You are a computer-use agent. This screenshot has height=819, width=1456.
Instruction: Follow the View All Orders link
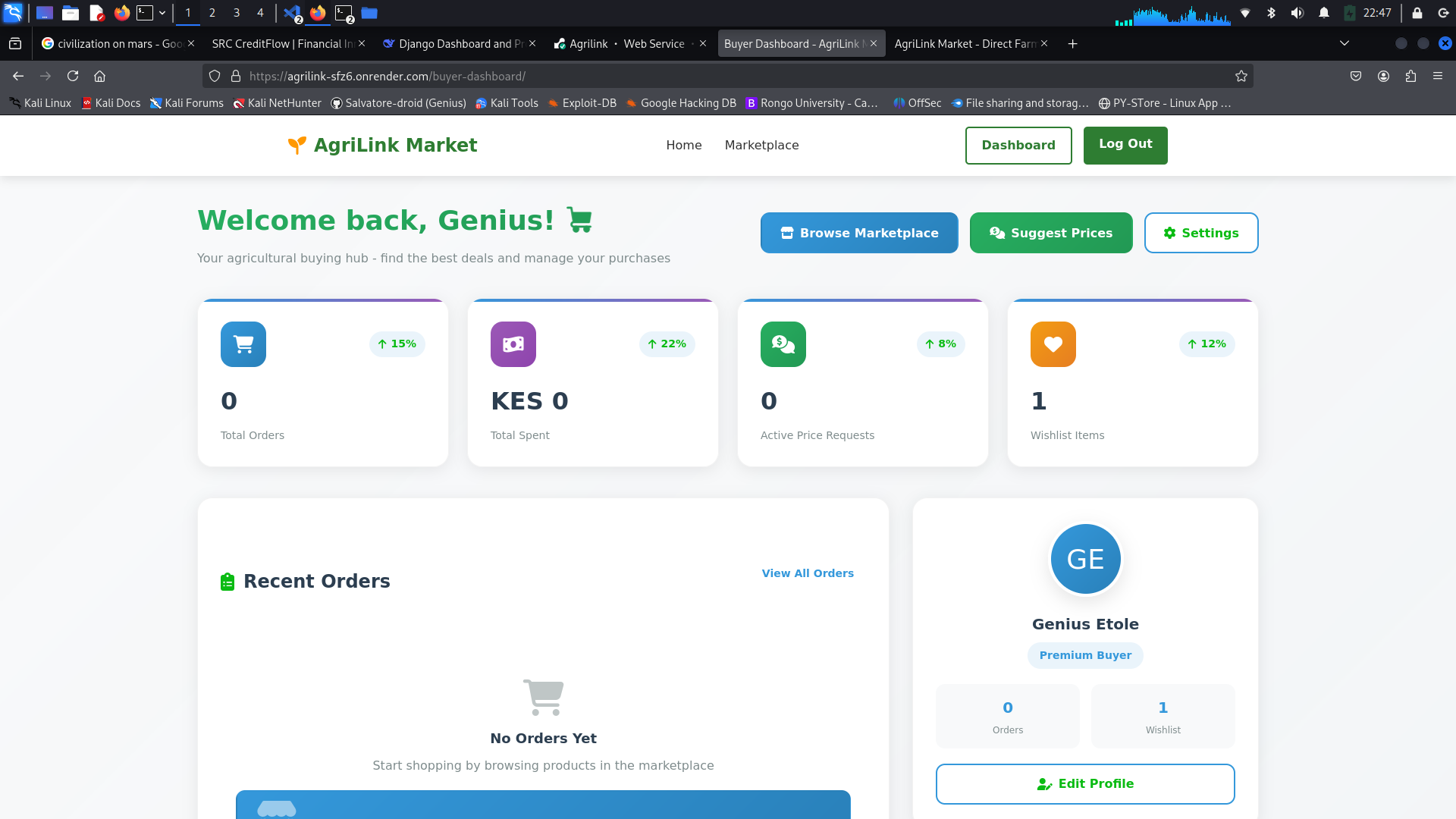click(x=807, y=573)
